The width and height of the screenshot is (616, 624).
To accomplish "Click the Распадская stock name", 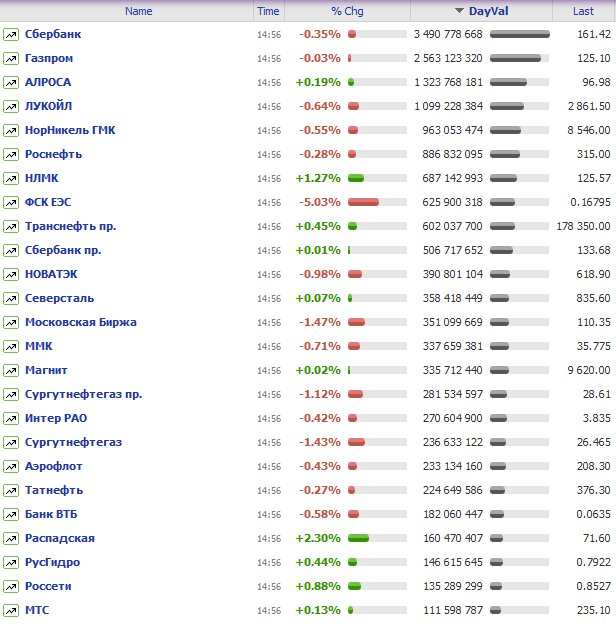I will click(x=61, y=538).
